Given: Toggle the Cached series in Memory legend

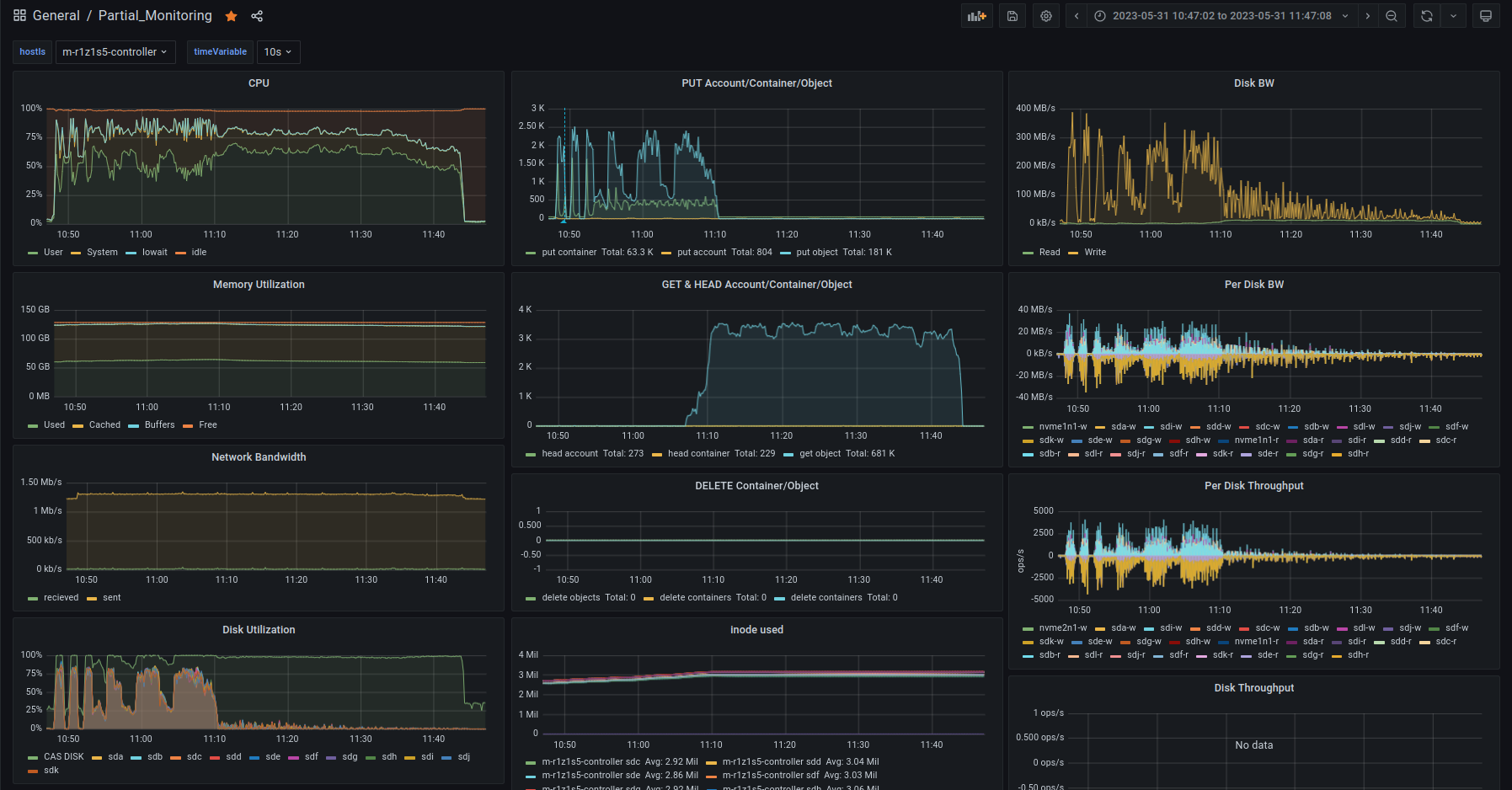Looking at the screenshot, I should (104, 425).
